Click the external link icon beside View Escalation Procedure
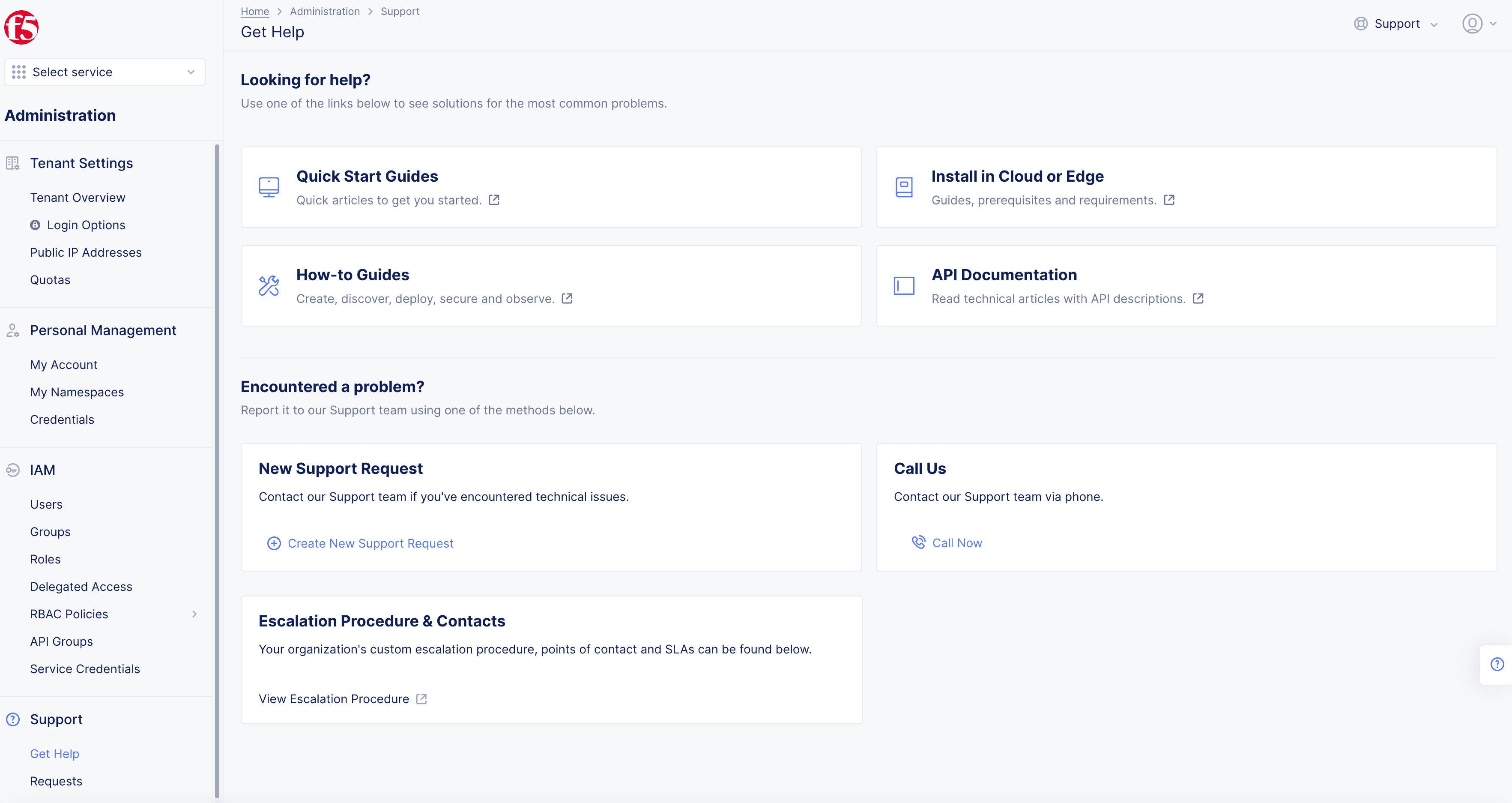Screen dimensions: 1512x803 (x=421, y=699)
